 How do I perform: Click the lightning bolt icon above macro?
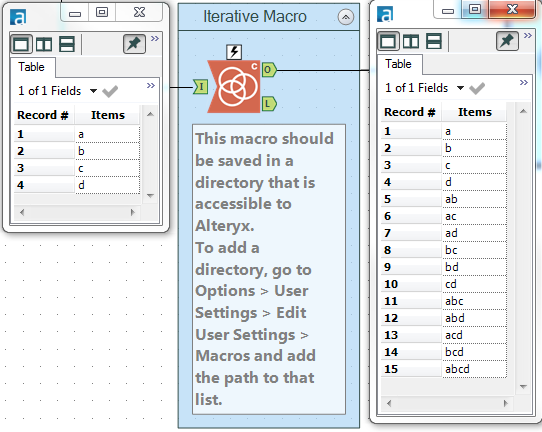click(x=234, y=52)
